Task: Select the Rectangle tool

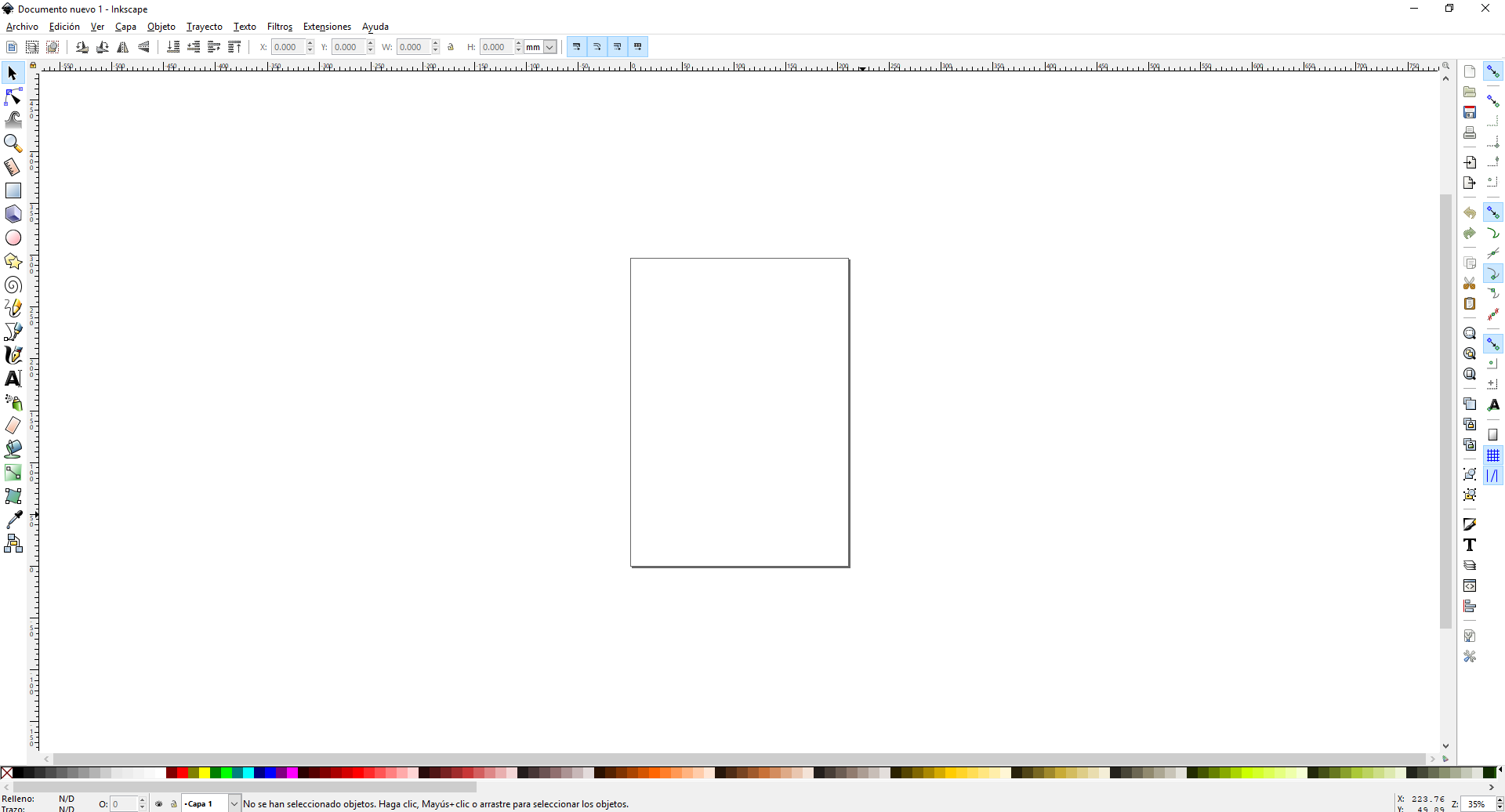Action: [x=13, y=190]
